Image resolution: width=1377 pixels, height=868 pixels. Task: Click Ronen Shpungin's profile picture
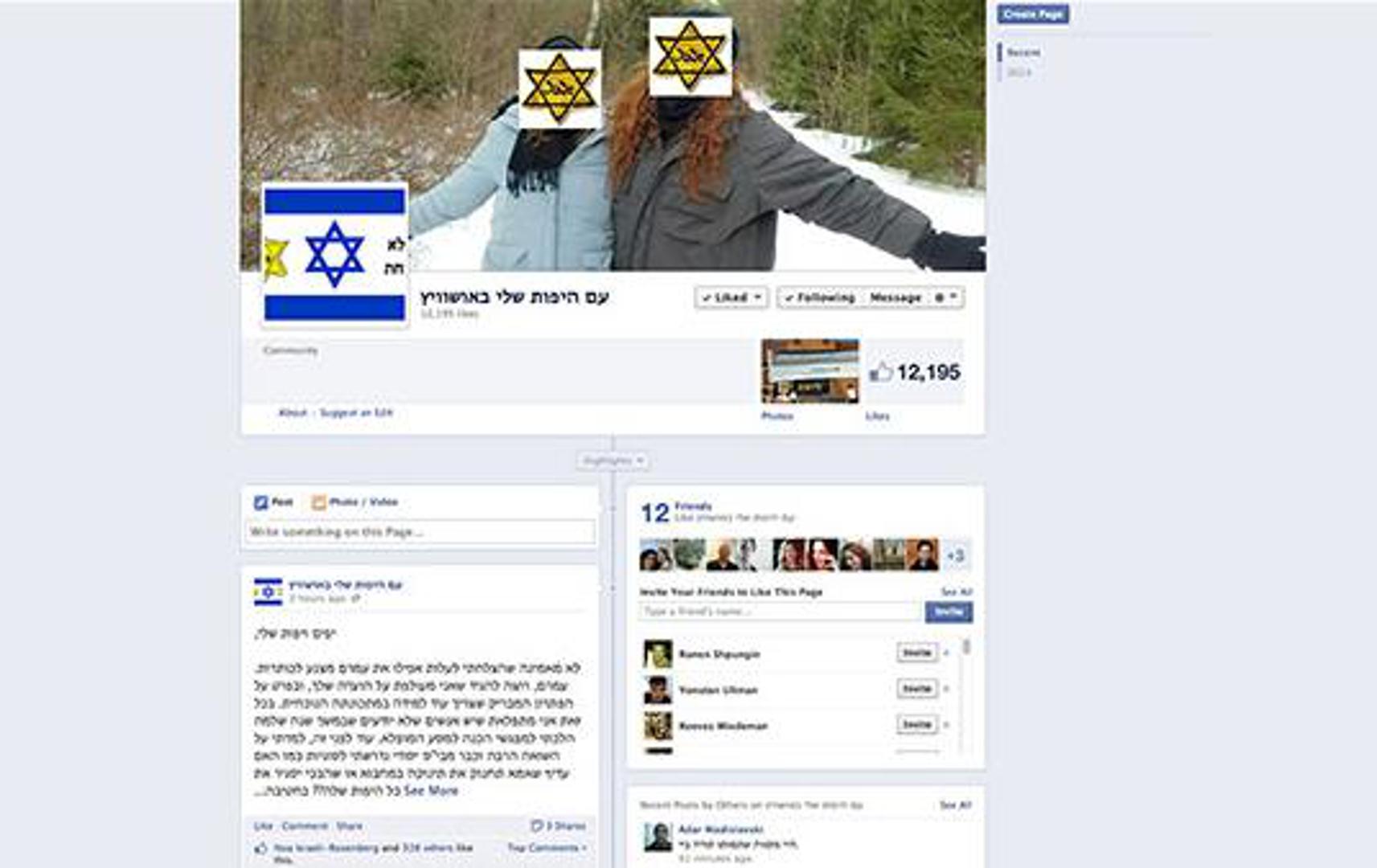[658, 653]
